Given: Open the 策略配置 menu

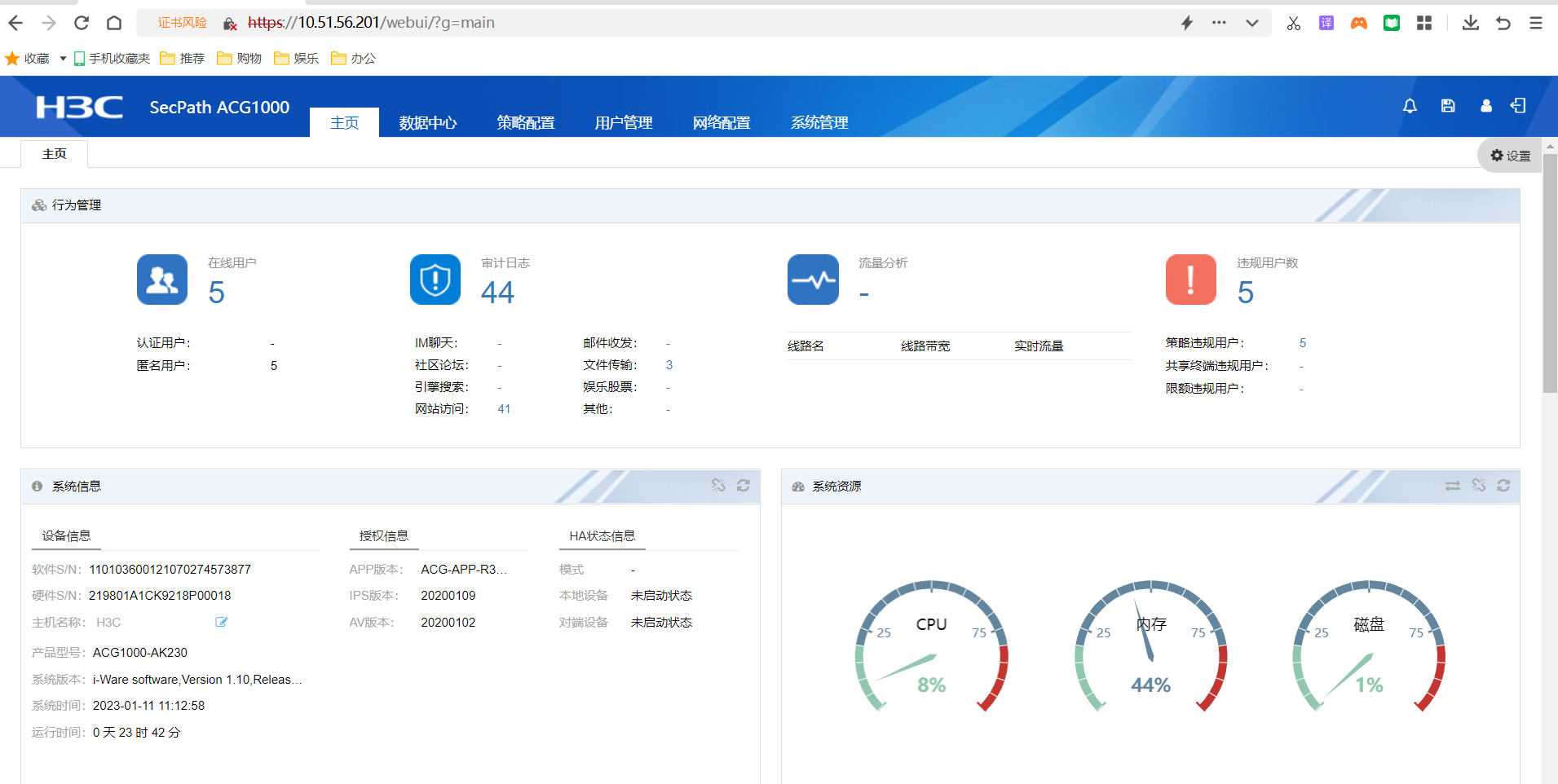Looking at the screenshot, I should click(x=526, y=123).
